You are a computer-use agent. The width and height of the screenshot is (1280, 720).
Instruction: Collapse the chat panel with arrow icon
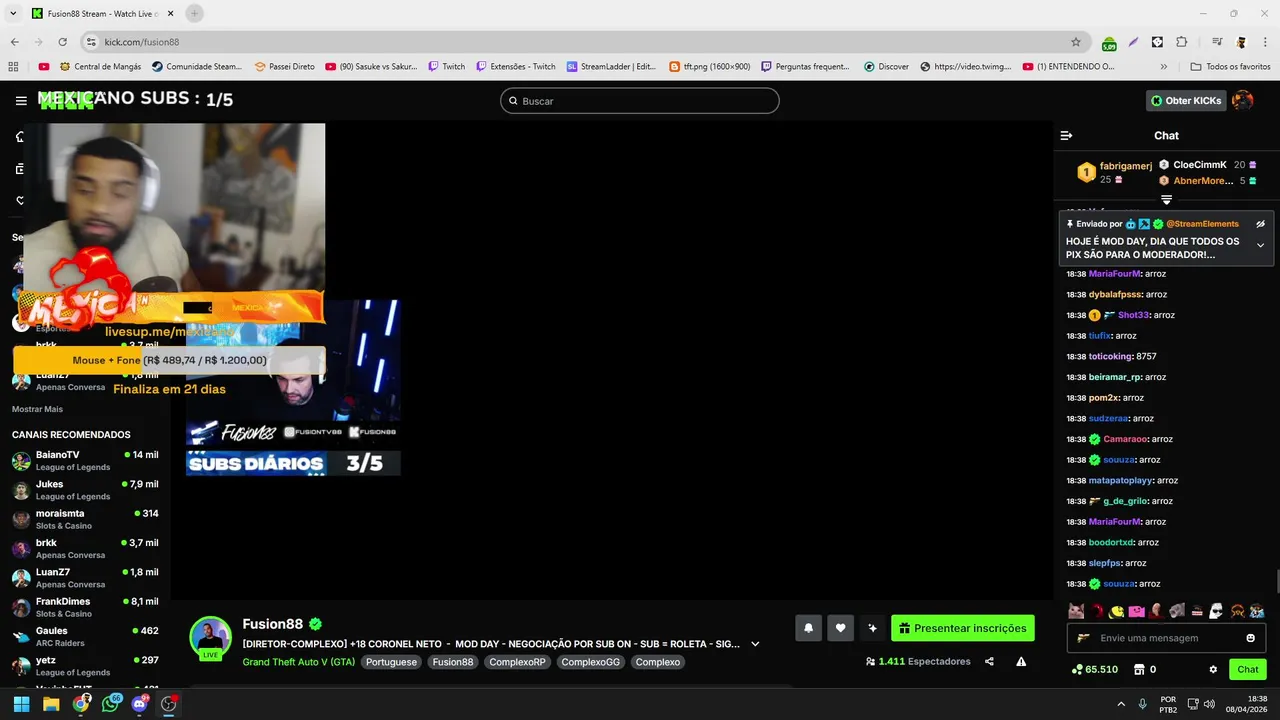1066,135
